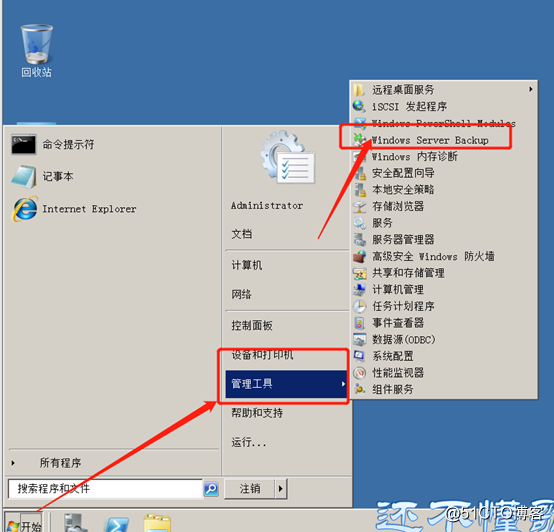This screenshot has width=554, height=532.
Task: Click the 组件服务 icon
Action: point(360,389)
